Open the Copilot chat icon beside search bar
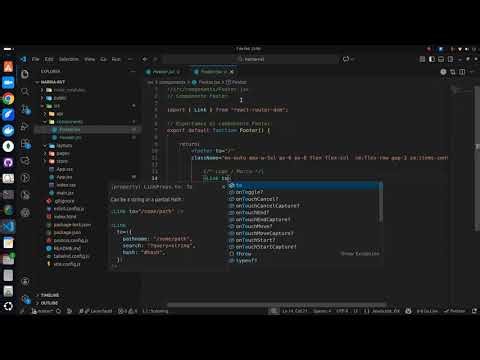480x360 pixels. 346,59
